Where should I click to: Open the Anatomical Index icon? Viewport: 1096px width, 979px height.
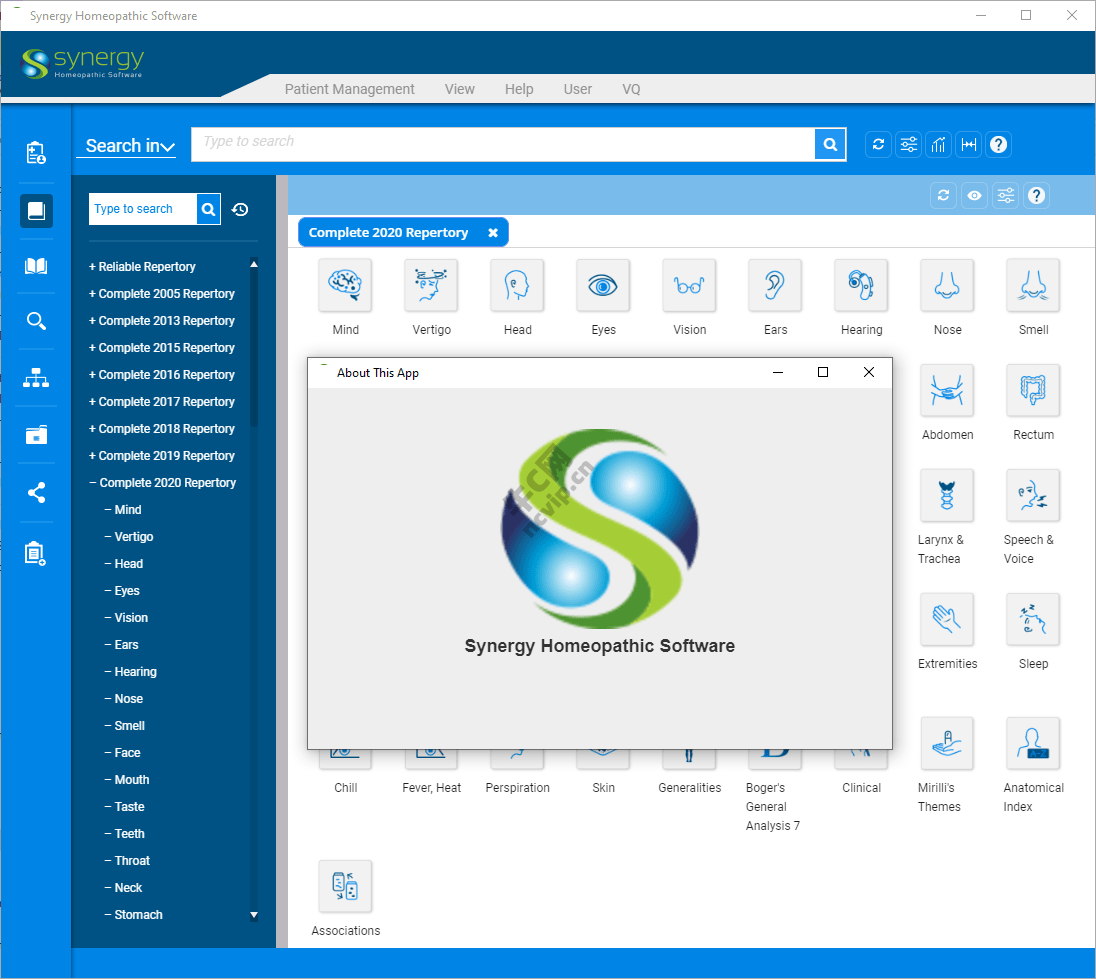coord(1033,744)
